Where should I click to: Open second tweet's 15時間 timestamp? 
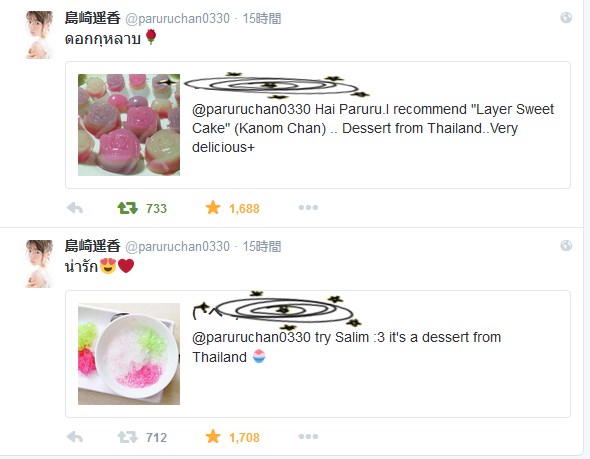[262, 246]
